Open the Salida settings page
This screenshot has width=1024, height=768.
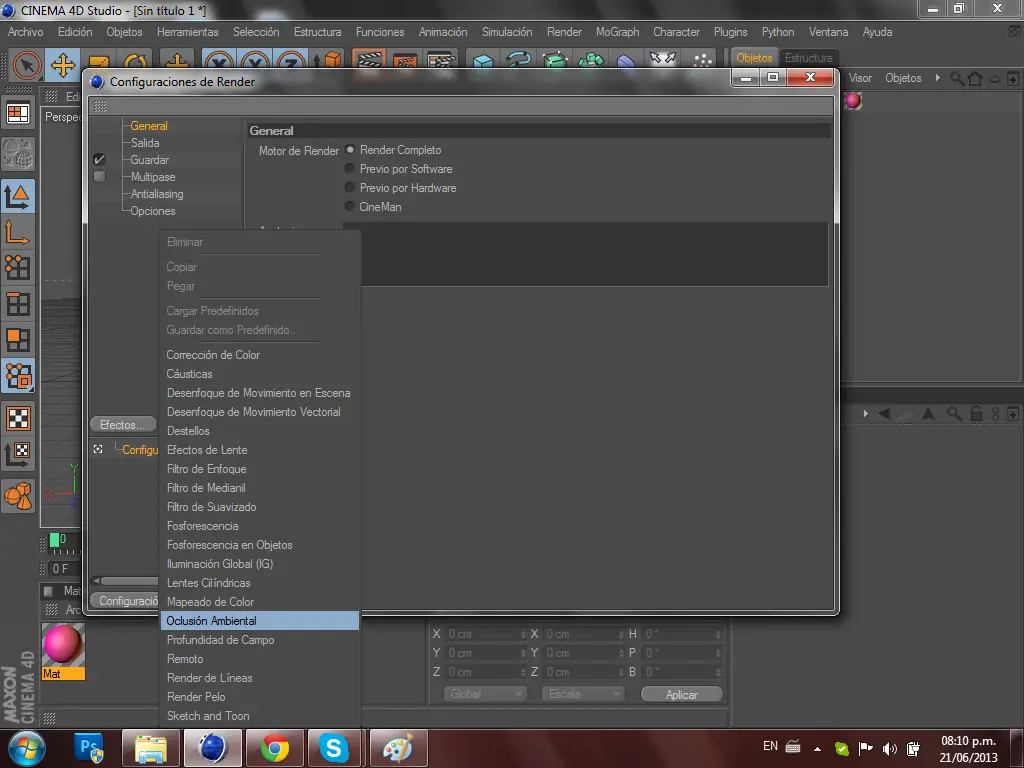coord(145,143)
